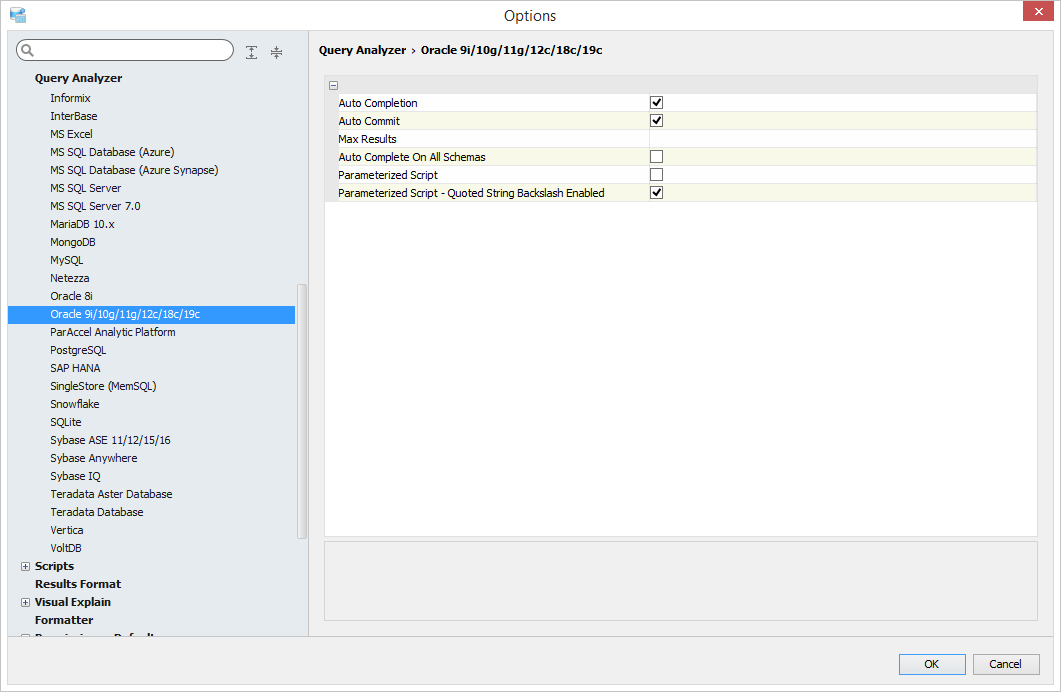Select the Results Format category
Screen dimensions: 1061x692
click(78, 584)
